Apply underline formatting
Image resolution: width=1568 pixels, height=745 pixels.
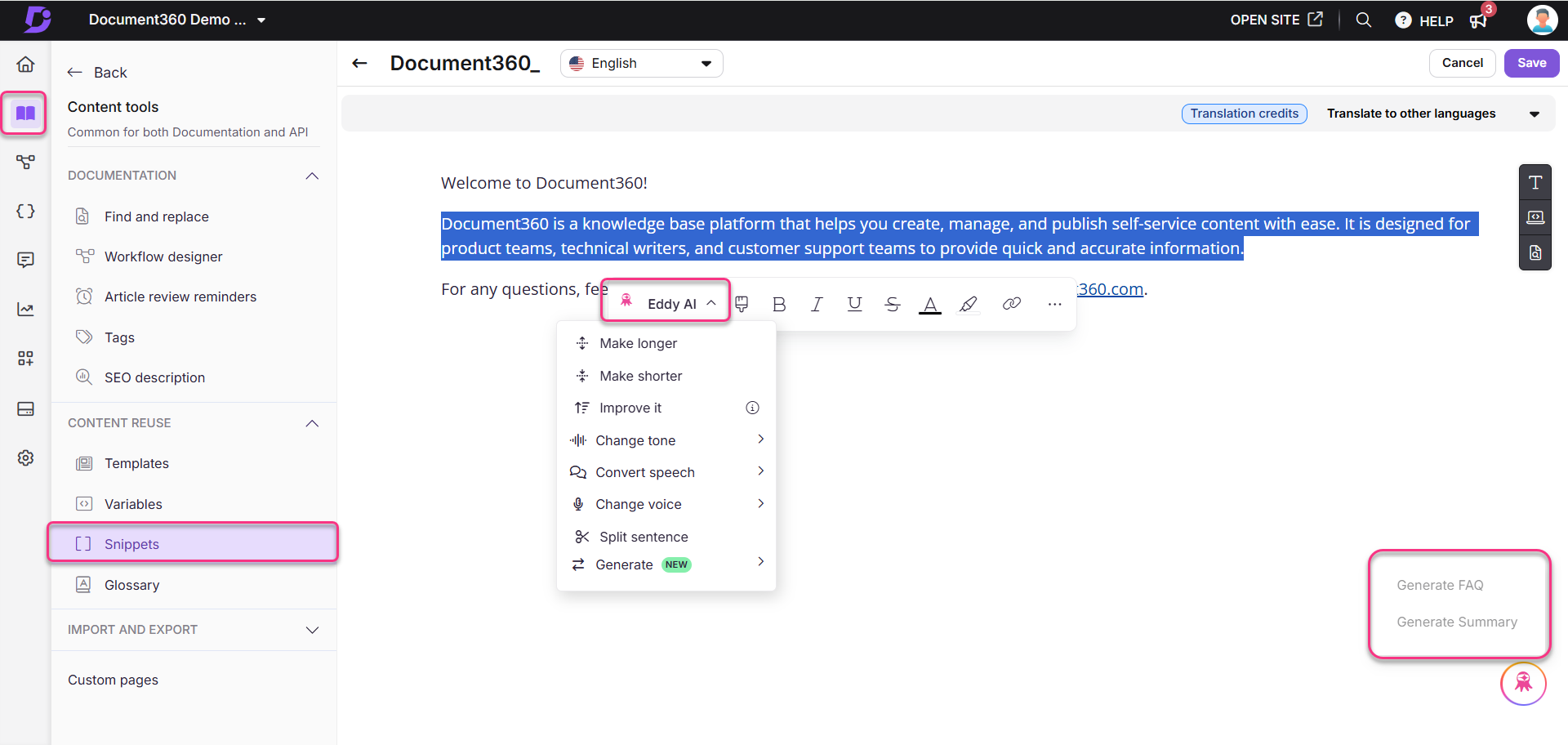pos(854,304)
